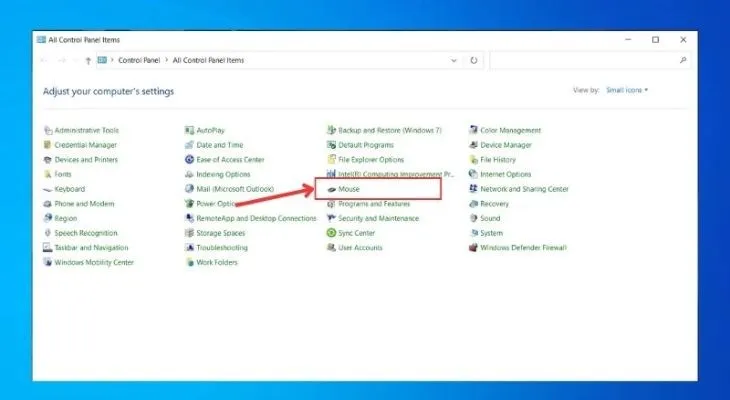730x400 pixels.
Task: Open the Mouse settings icon
Action: coord(331,189)
